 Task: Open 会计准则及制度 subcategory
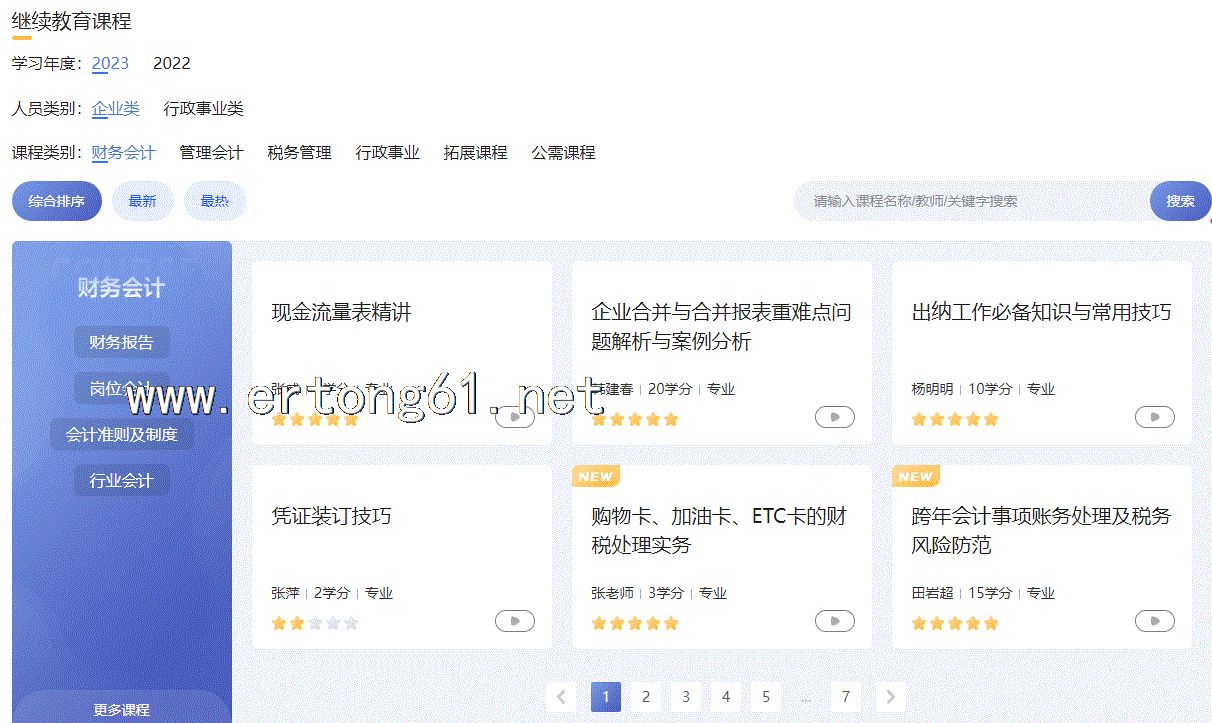pyautogui.click(x=122, y=434)
